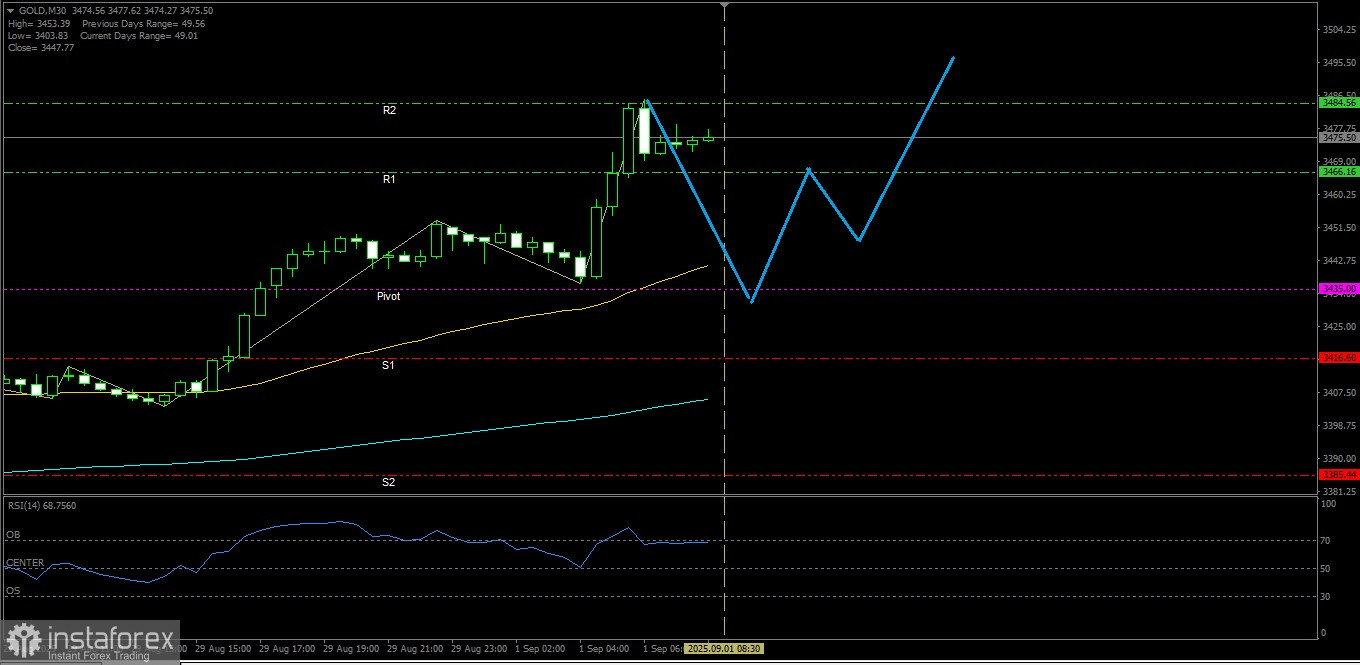Screen dimensions: 1360x665
Task: Click the 3442.75 price axis value
Action: coord(1339,260)
